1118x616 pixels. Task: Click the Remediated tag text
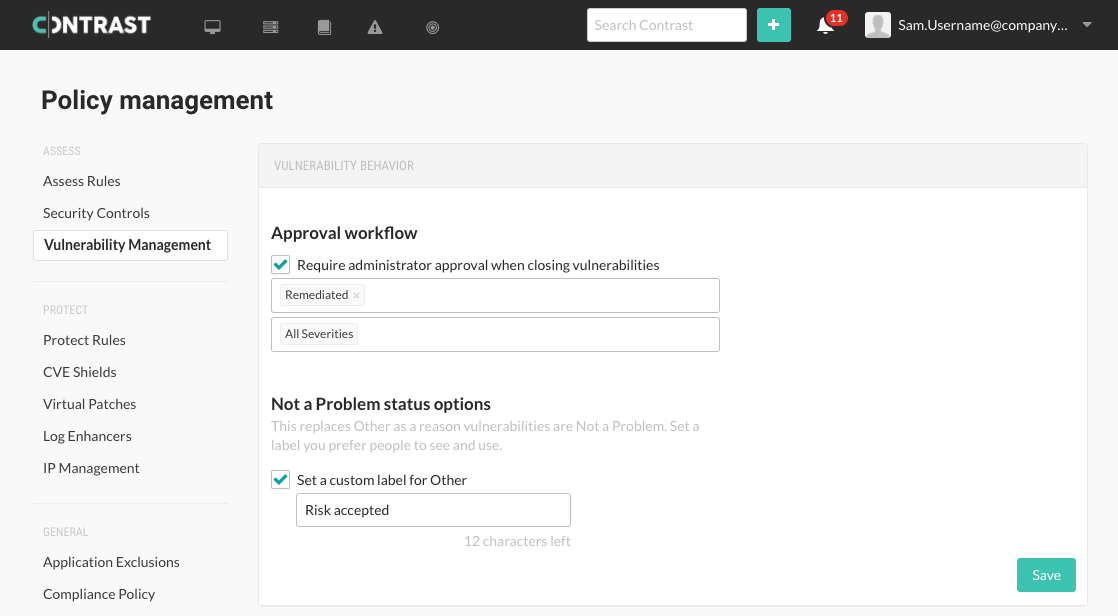click(x=317, y=295)
